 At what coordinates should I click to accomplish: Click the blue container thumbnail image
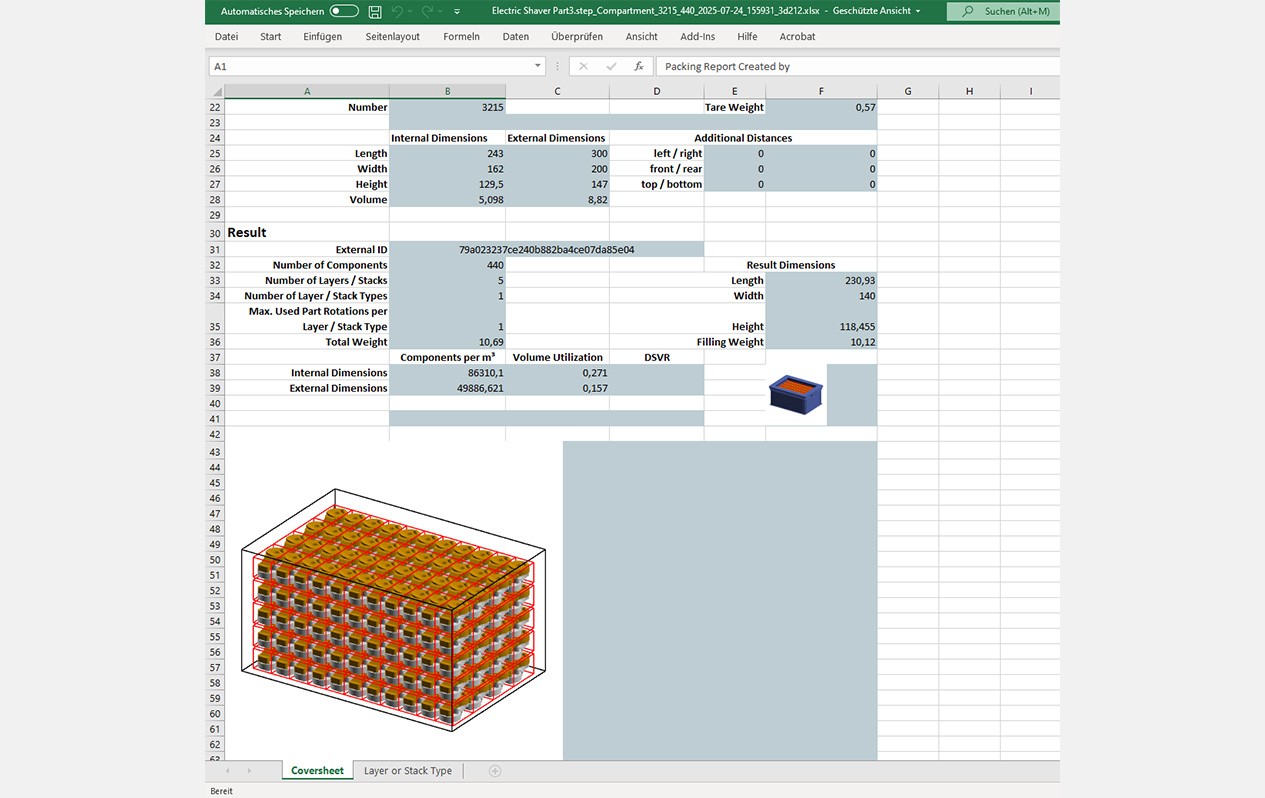[x=795, y=394]
